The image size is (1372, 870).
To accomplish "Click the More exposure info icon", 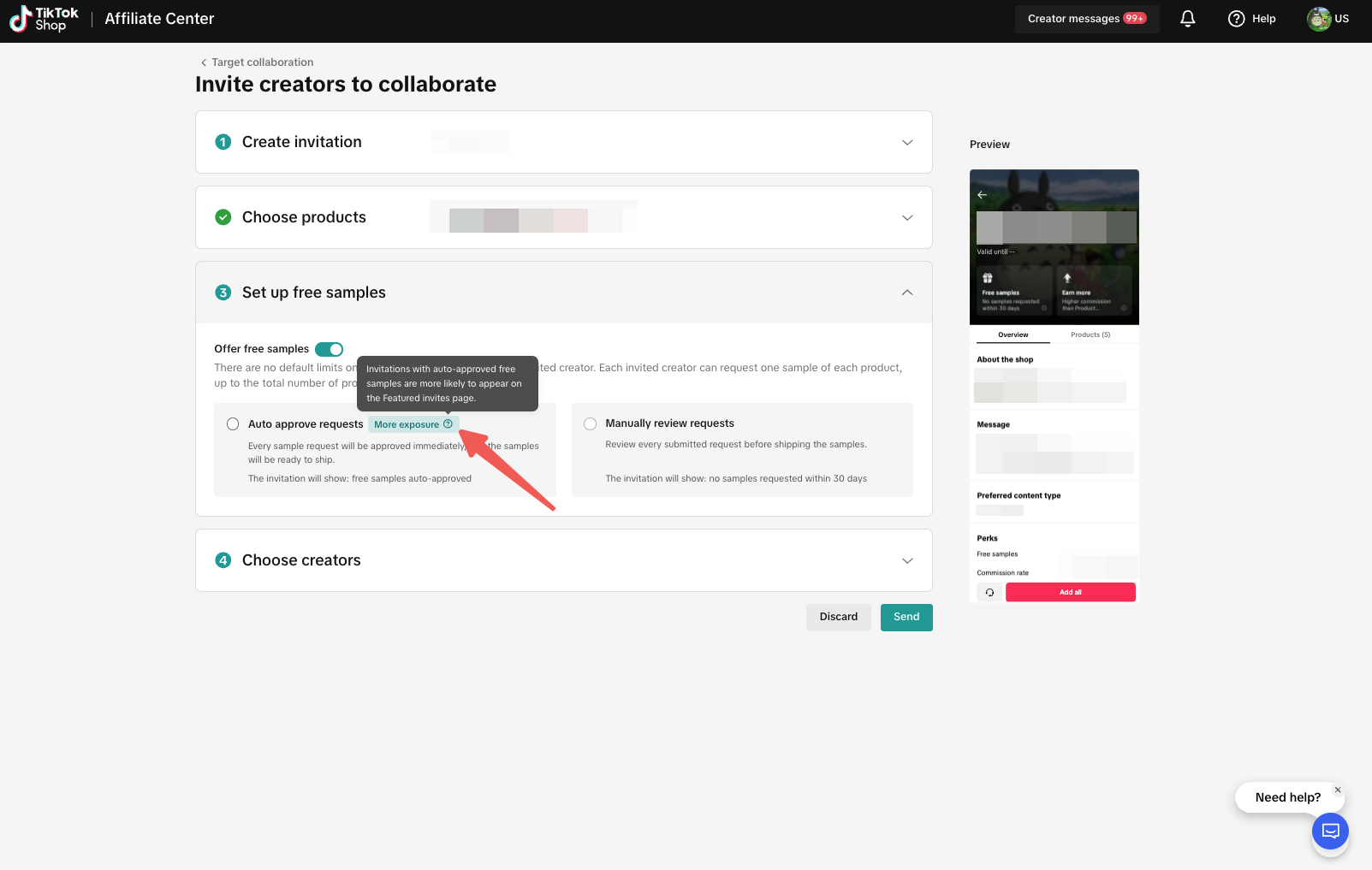I will (x=448, y=424).
